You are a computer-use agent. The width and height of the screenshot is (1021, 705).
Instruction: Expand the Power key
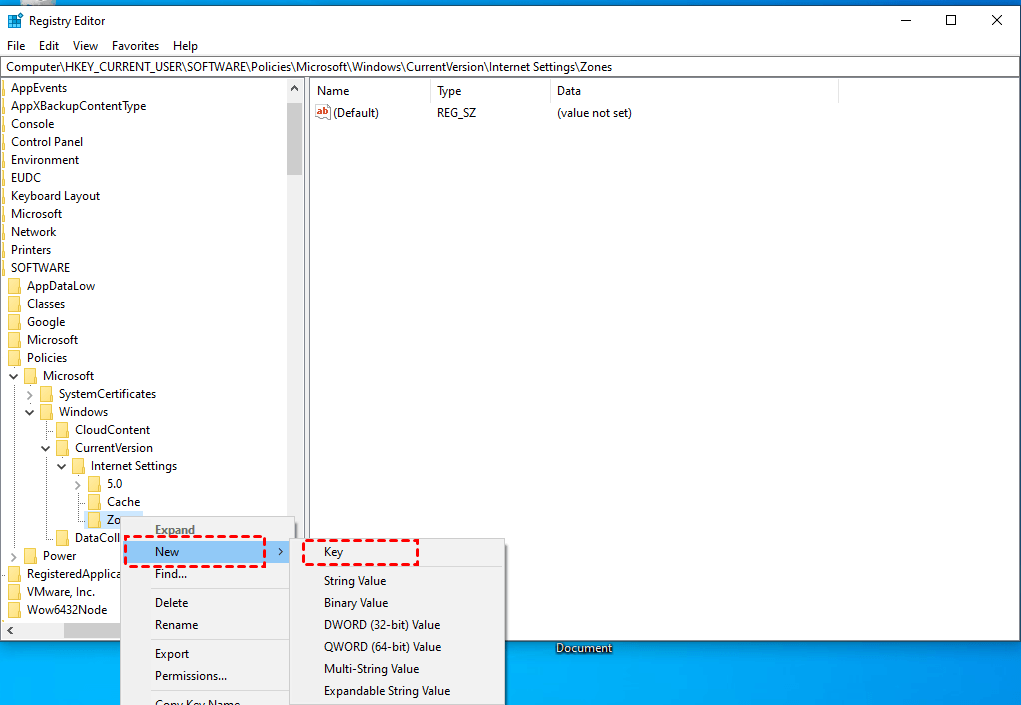(14, 557)
